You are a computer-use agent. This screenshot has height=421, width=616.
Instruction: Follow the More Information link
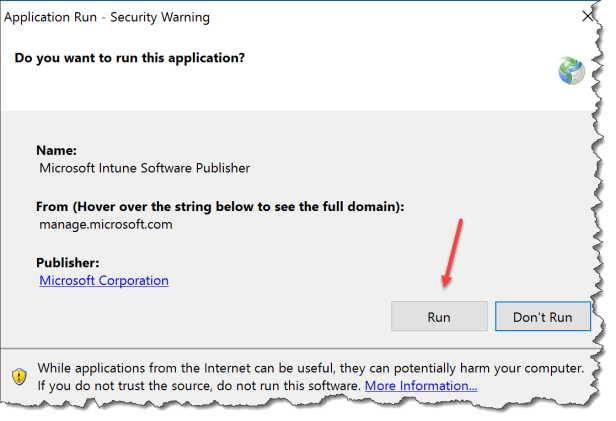[420, 385]
